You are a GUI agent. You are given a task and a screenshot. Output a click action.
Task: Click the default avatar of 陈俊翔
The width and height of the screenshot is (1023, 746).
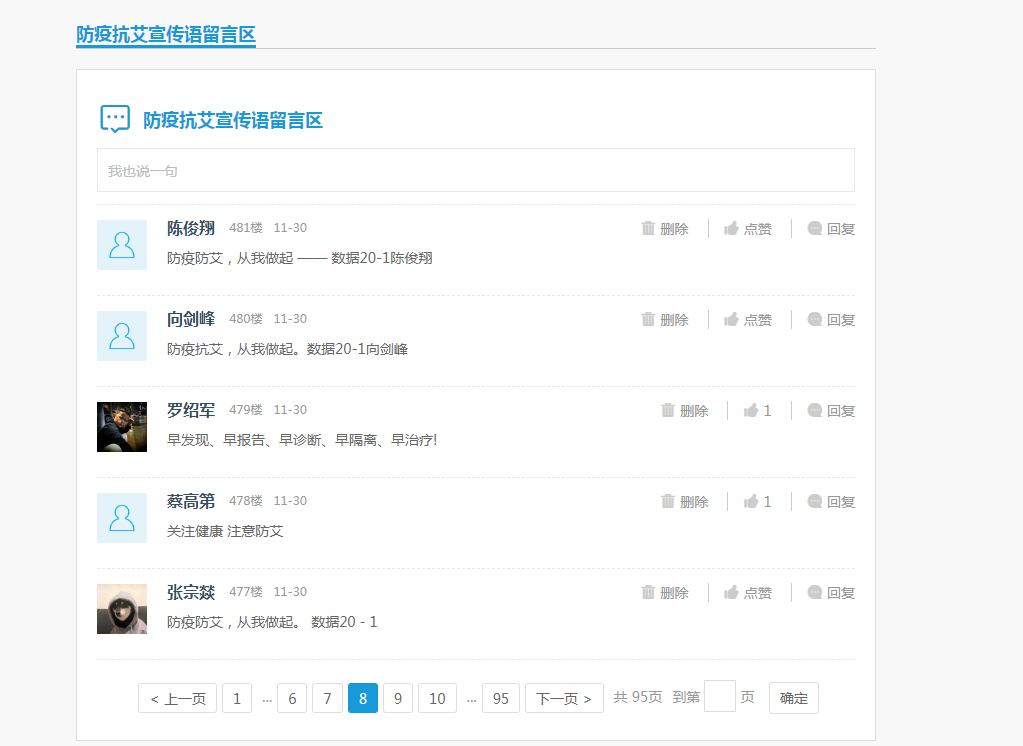click(122, 245)
